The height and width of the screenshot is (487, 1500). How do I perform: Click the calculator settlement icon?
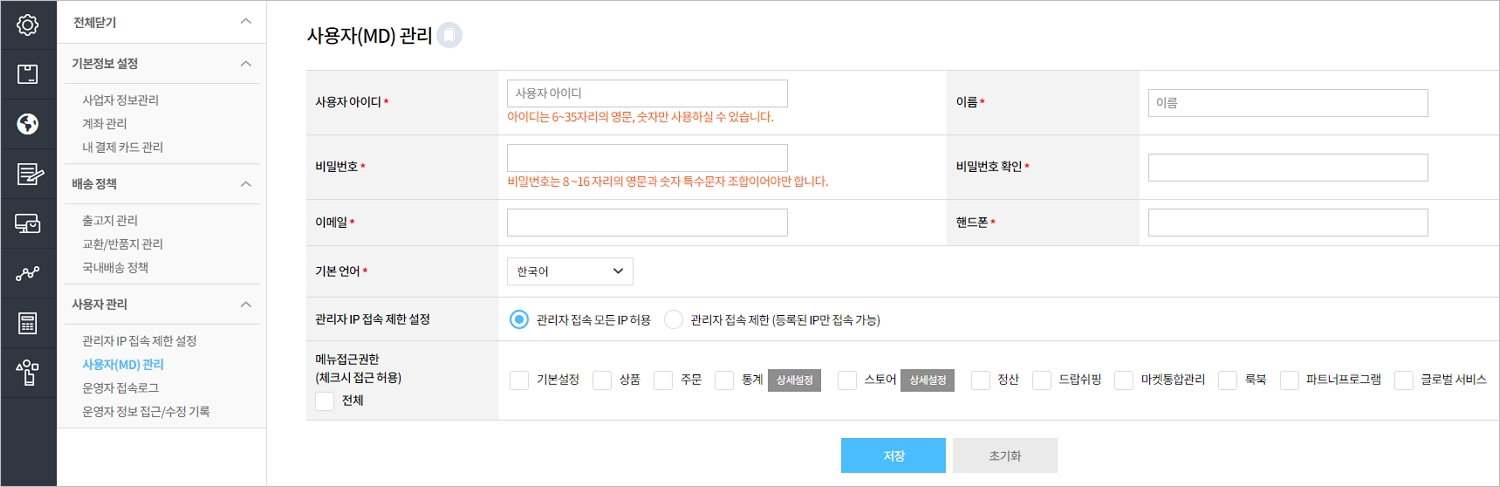point(28,324)
